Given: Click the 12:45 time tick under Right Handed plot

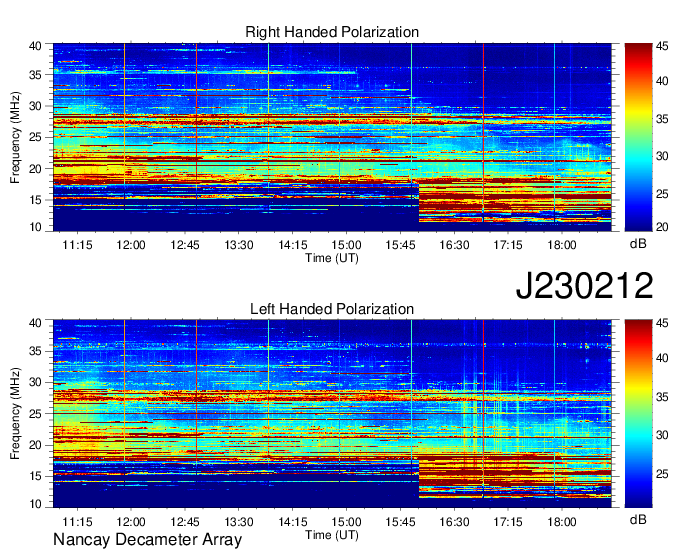Looking at the screenshot, I should coord(185,245).
